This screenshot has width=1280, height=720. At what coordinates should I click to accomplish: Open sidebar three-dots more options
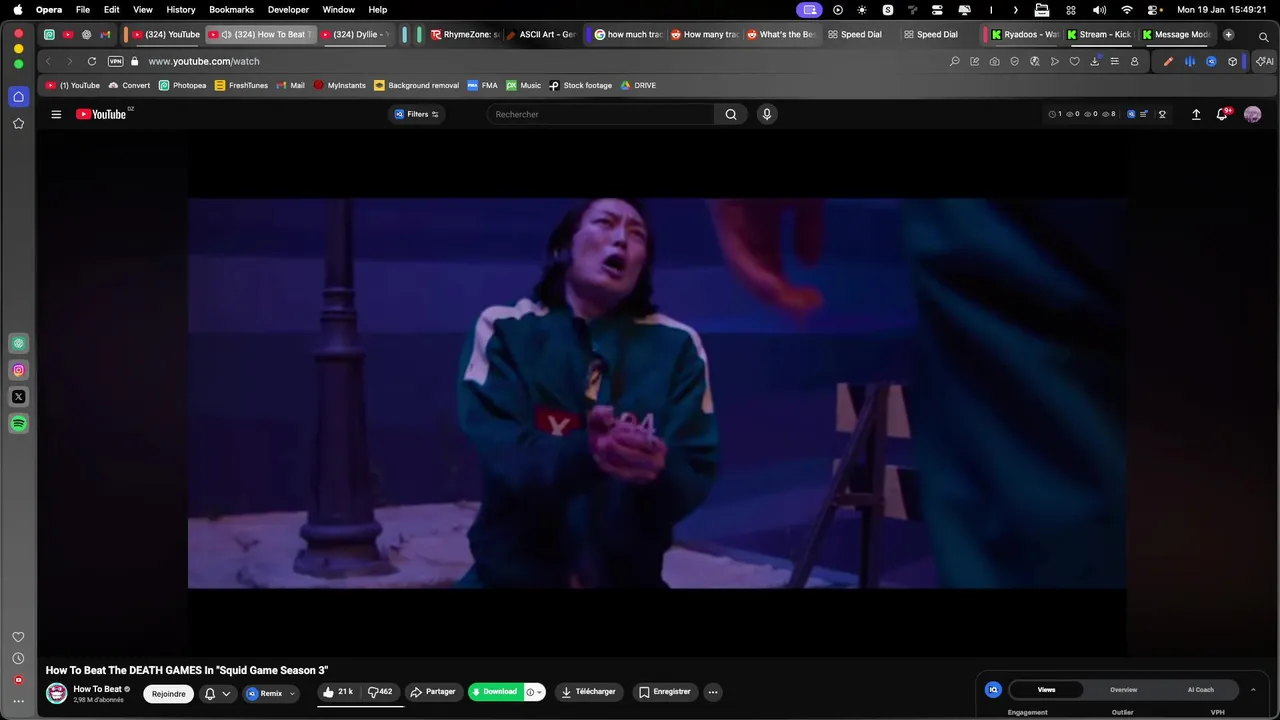(18, 701)
